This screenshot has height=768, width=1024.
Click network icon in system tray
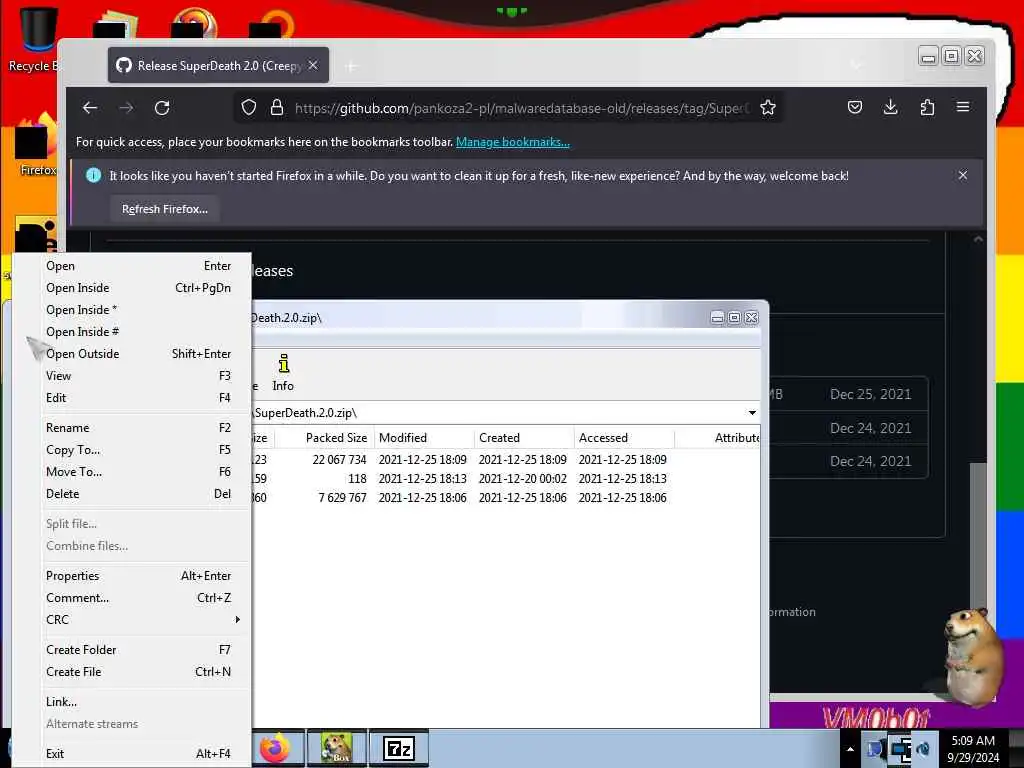pos(900,749)
